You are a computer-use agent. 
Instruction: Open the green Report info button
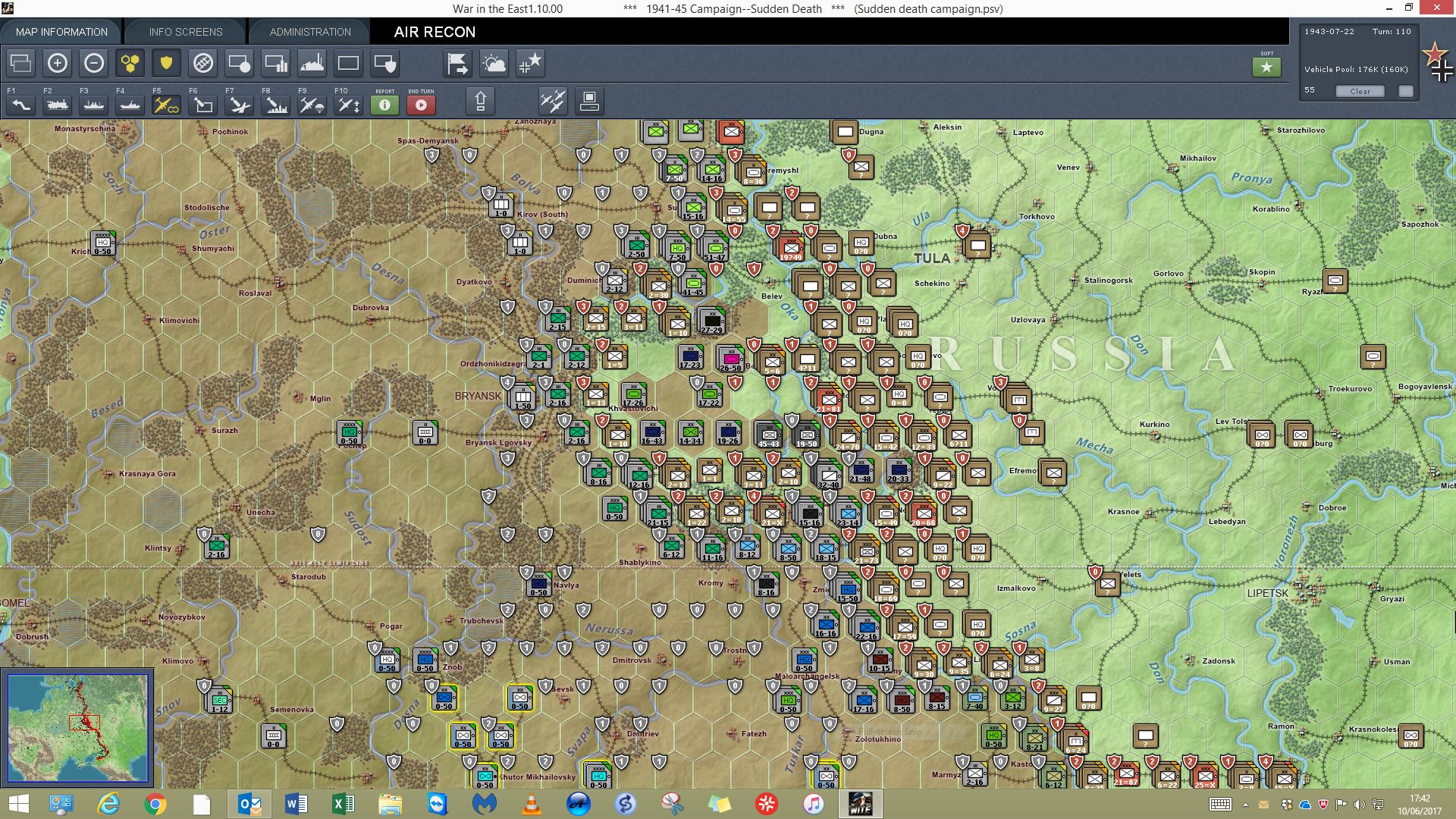click(x=384, y=105)
